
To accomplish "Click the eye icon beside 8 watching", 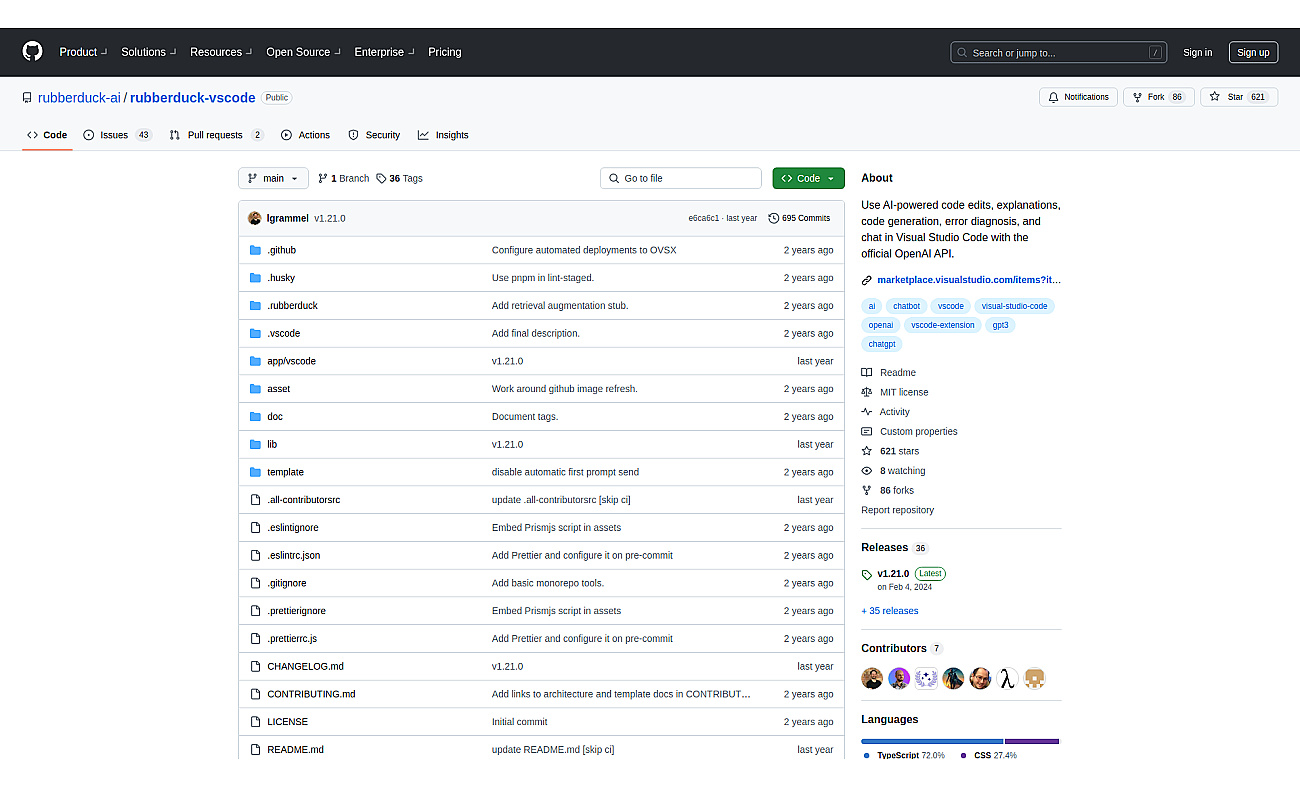I will tap(867, 471).
